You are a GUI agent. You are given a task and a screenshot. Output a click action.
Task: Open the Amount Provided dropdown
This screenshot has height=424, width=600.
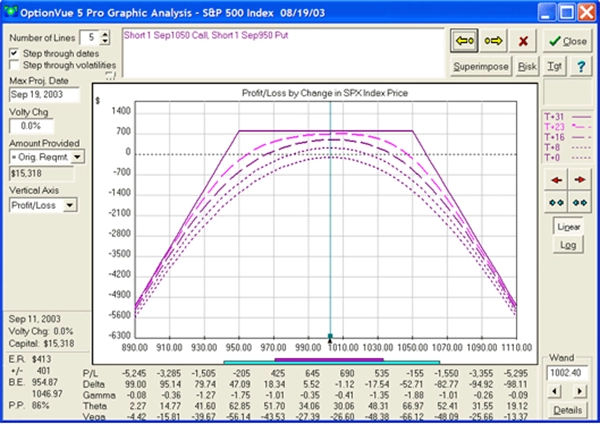pyautogui.click(x=79, y=156)
